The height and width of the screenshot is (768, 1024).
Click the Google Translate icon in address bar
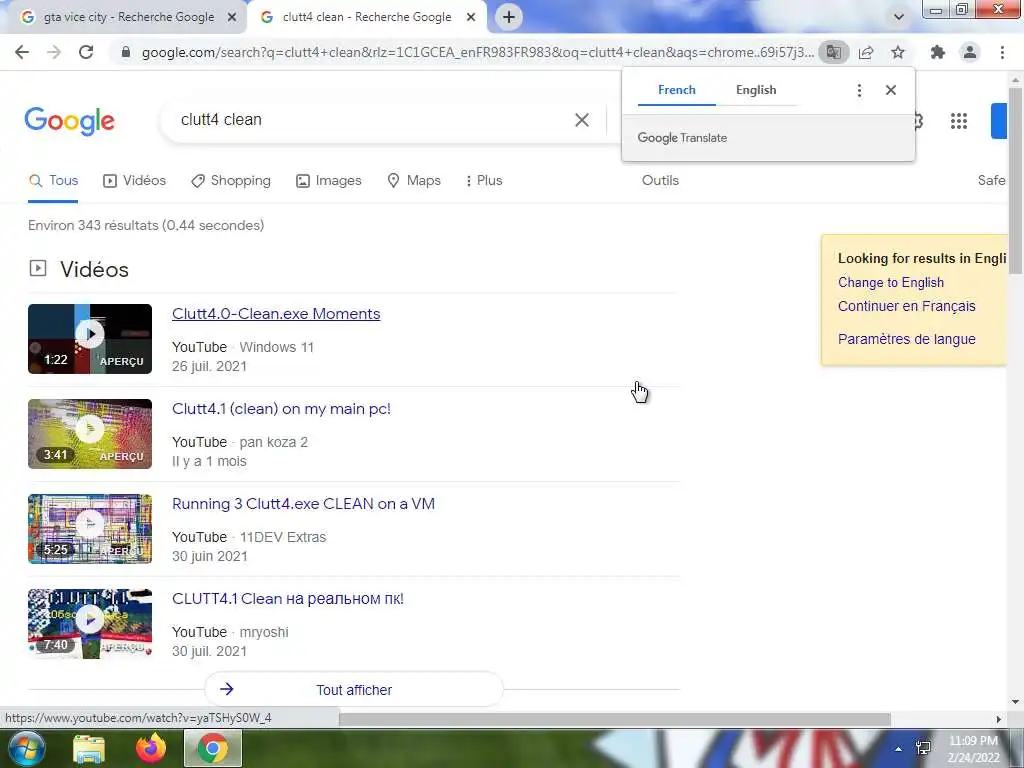coord(833,52)
